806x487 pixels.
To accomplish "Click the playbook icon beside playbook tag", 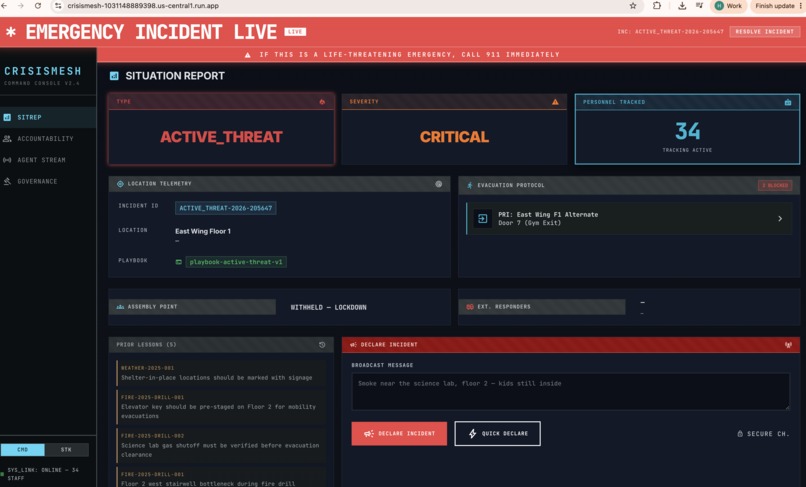I will (178, 262).
